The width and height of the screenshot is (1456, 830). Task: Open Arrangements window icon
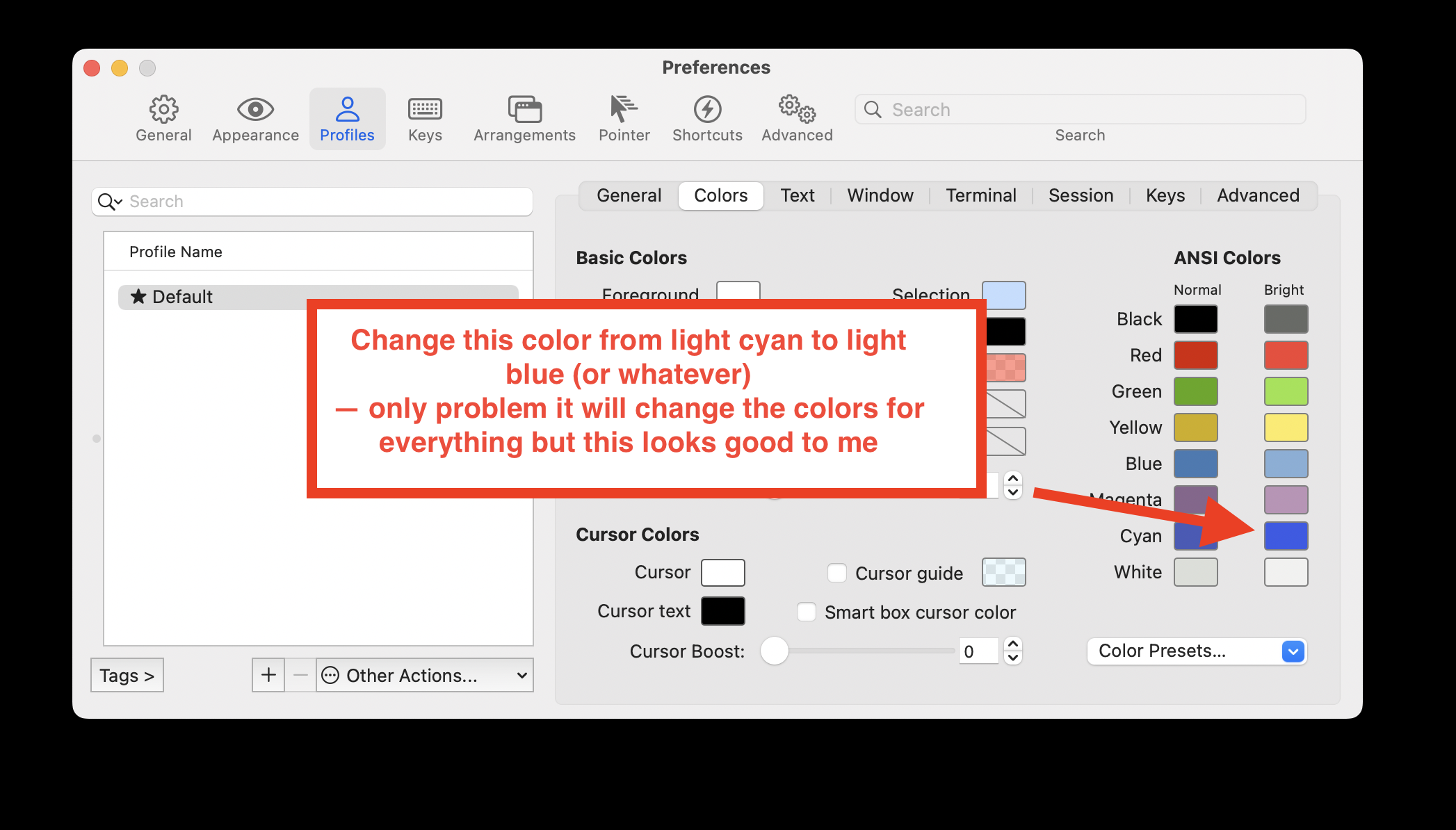pyautogui.click(x=524, y=109)
